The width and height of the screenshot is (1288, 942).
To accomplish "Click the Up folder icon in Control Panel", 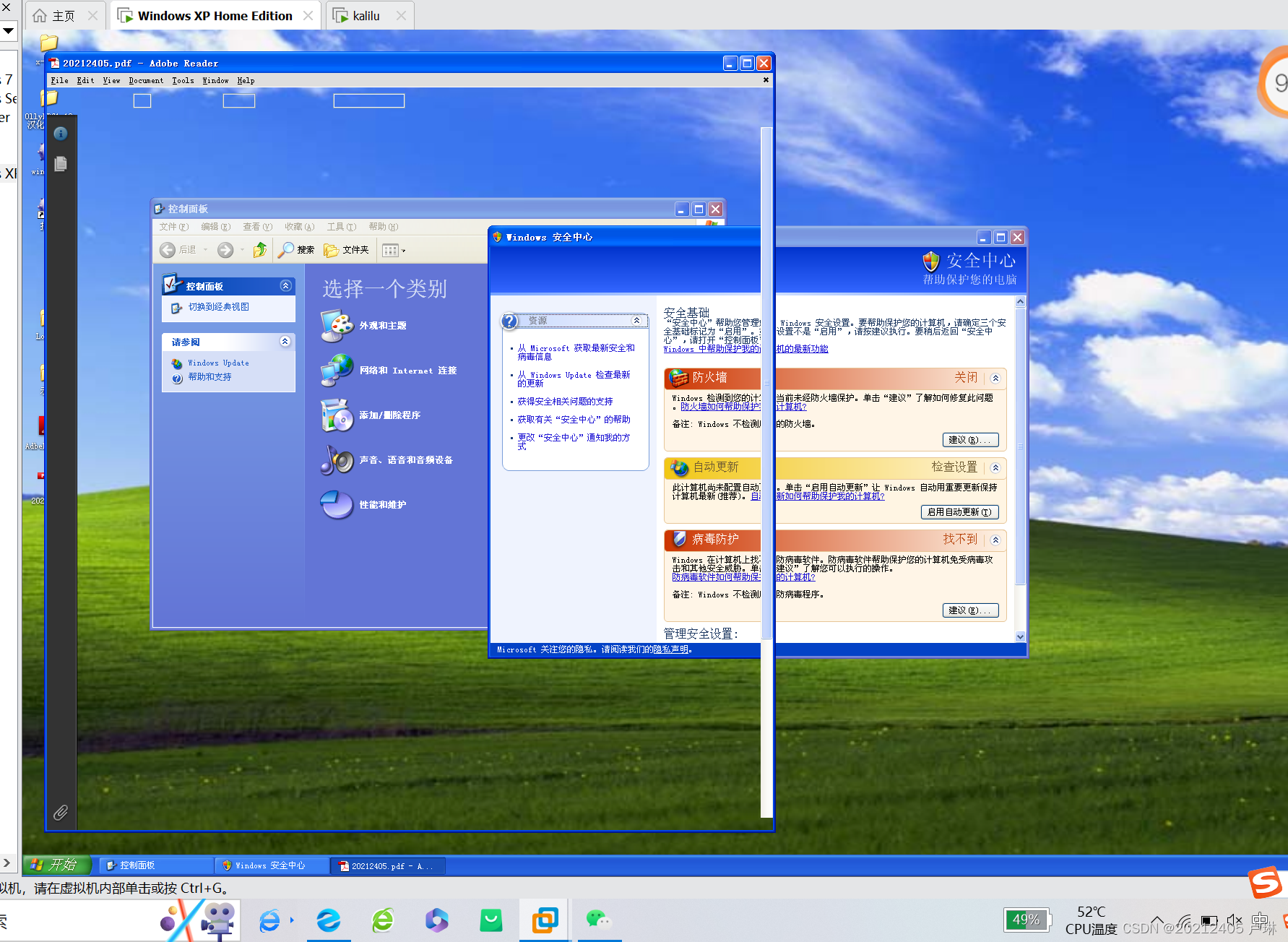I will [x=260, y=250].
